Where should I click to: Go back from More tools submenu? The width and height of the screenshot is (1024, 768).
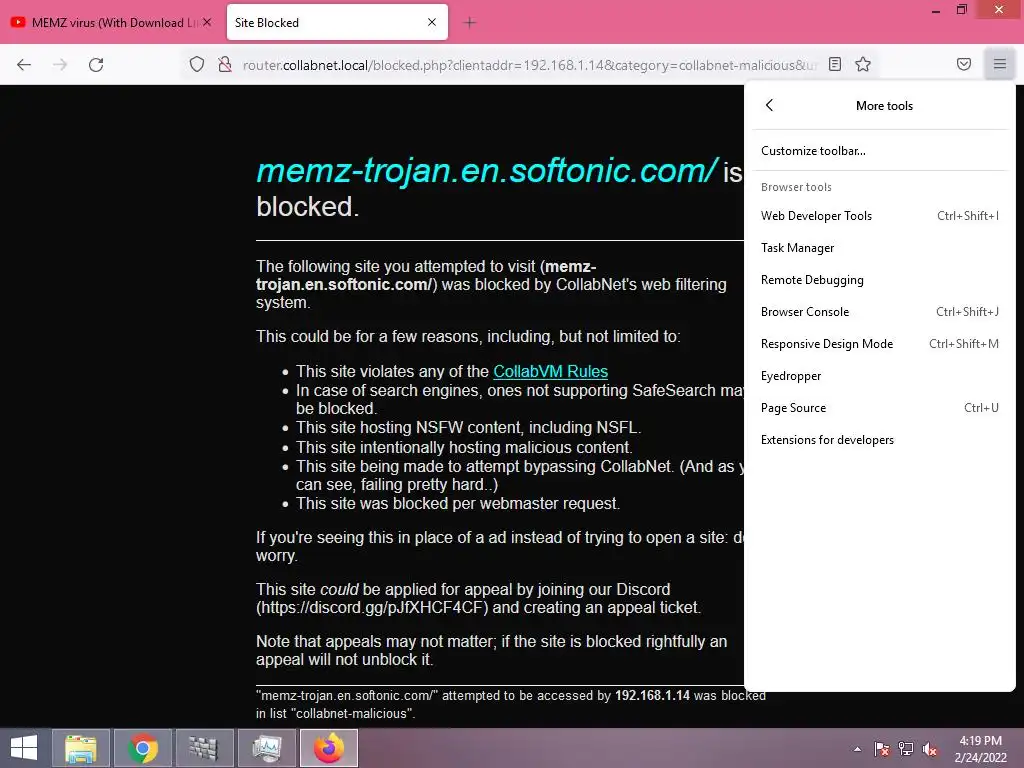pos(769,105)
